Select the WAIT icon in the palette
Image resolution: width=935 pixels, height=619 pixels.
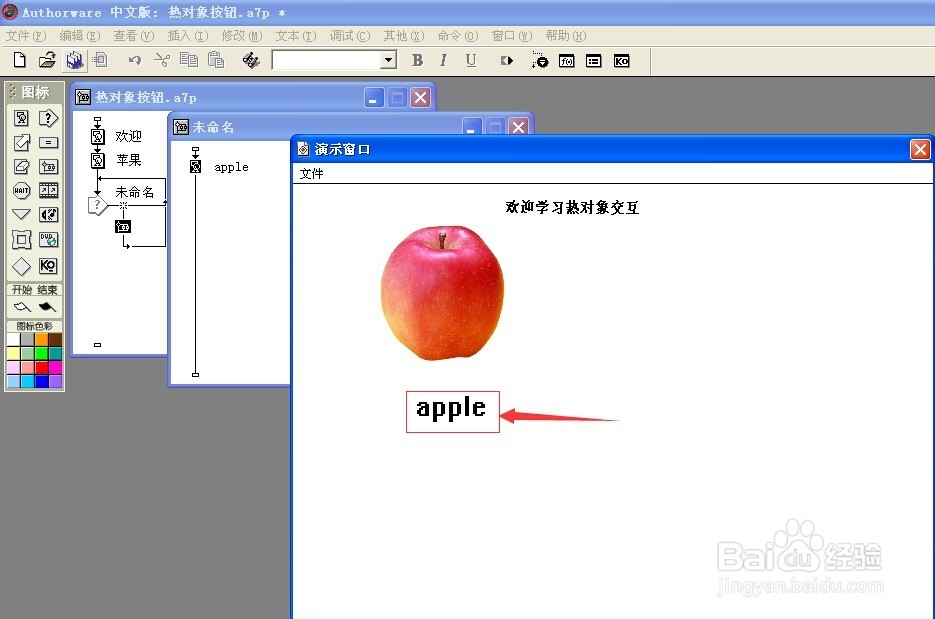tap(21, 190)
